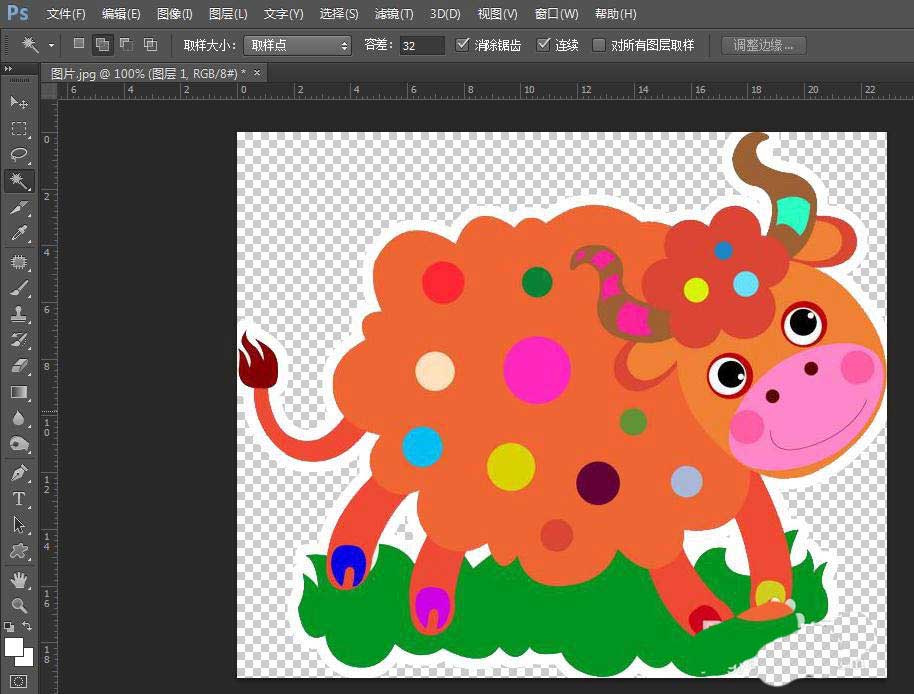Check 对所有图层取样 option
This screenshot has height=694, width=914.
(x=598, y=44)
